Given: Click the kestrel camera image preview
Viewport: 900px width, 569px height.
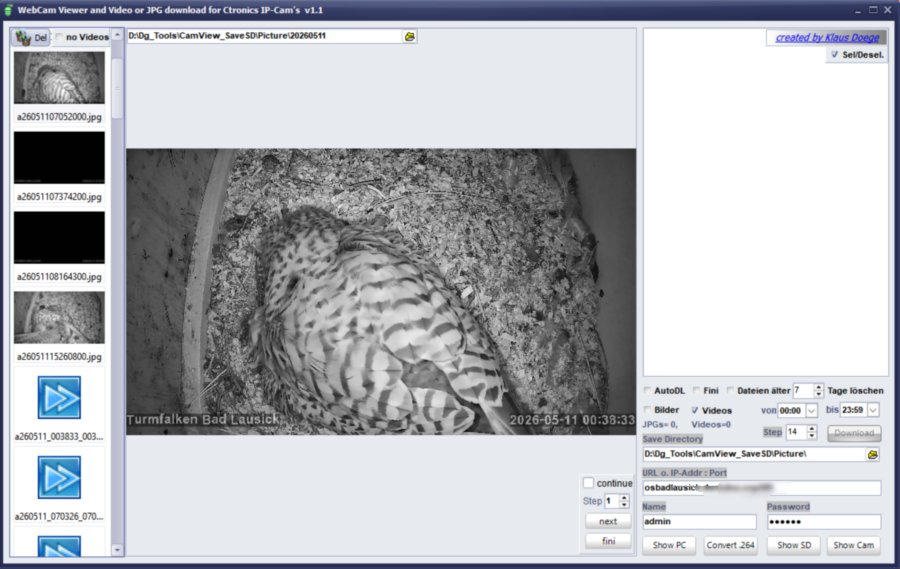Looking at the screenshot, I should point(381,292).
